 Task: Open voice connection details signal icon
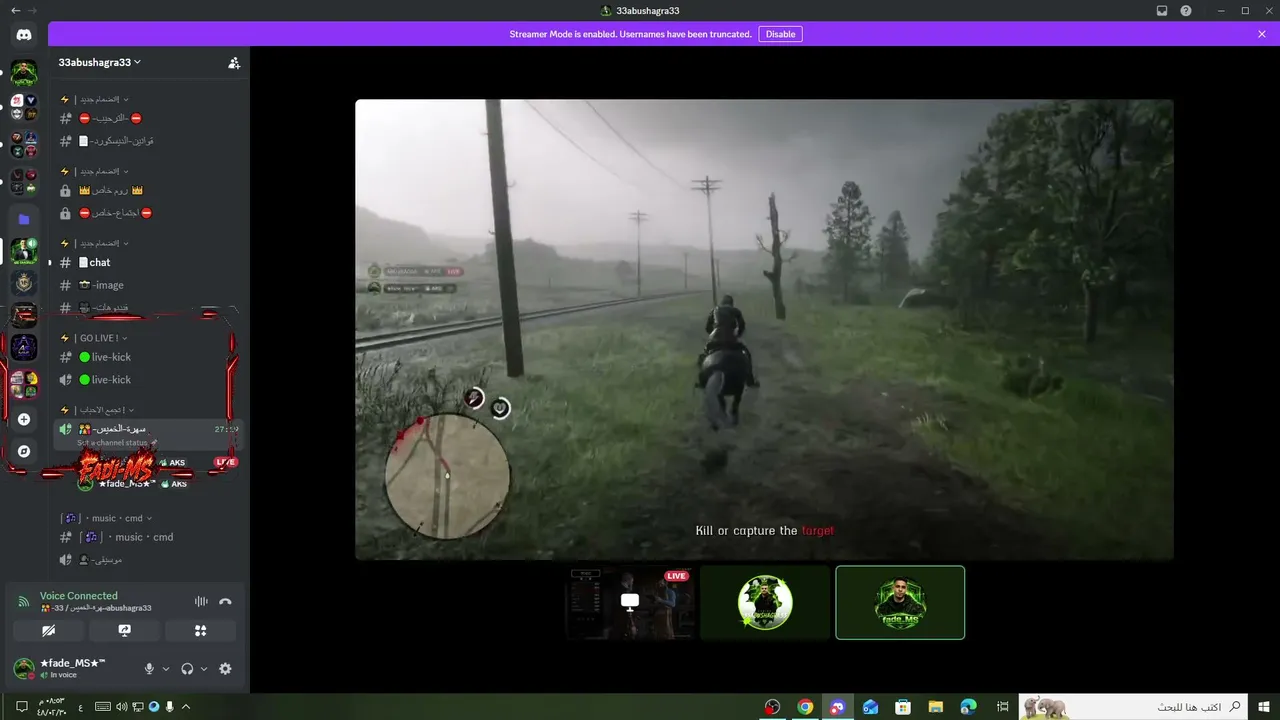coord(24,602)
